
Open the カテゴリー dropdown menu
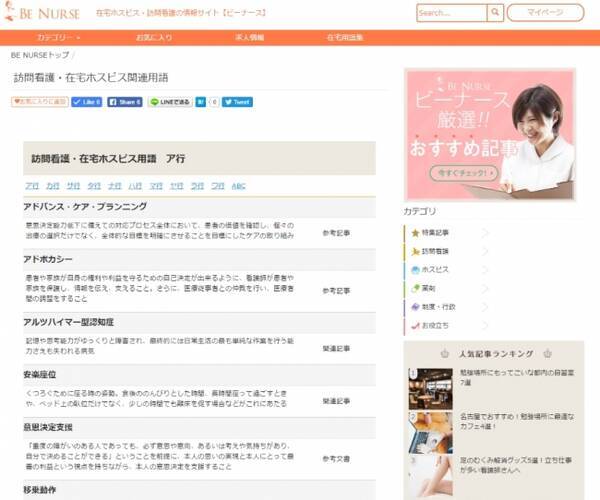[50, 38]
